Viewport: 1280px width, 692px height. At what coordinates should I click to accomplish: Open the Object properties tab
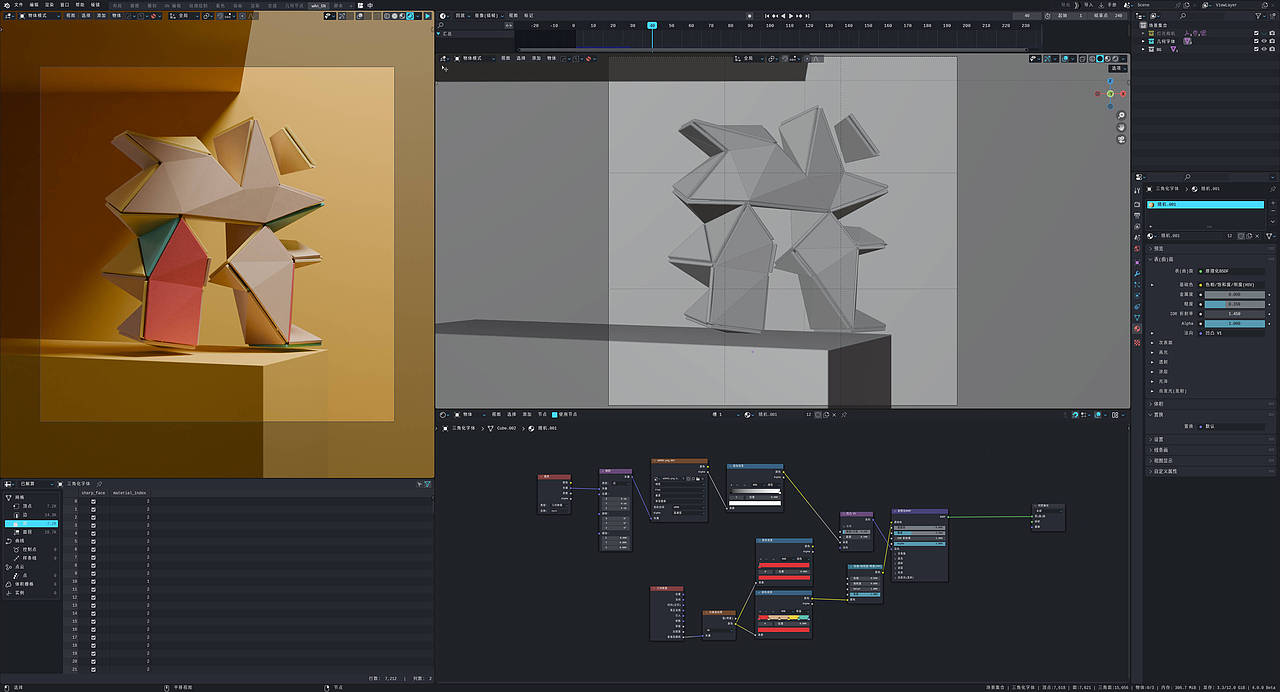coord(1137,263)
